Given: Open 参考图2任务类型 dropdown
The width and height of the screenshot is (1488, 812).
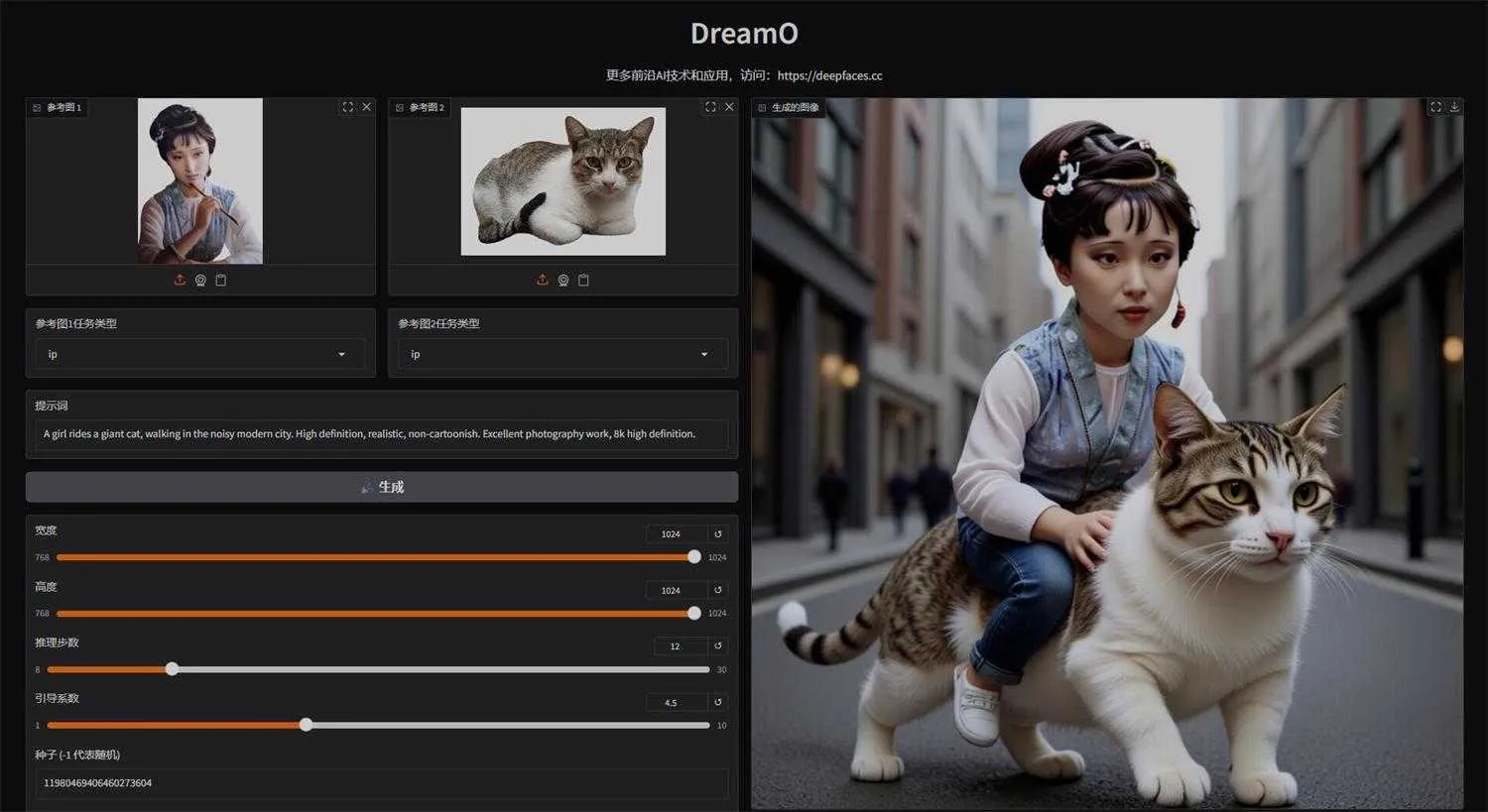Looking at the screenshot, I should (563, 354).
